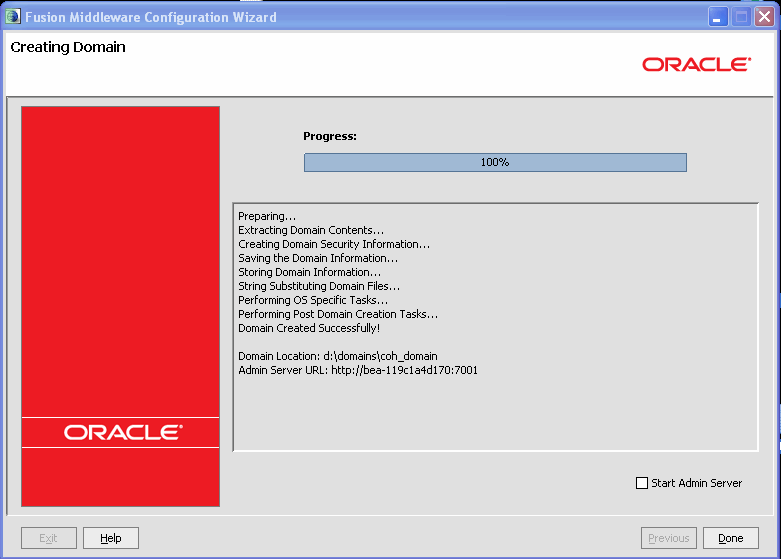Click the 'Progress:' label

pos(330,136)
